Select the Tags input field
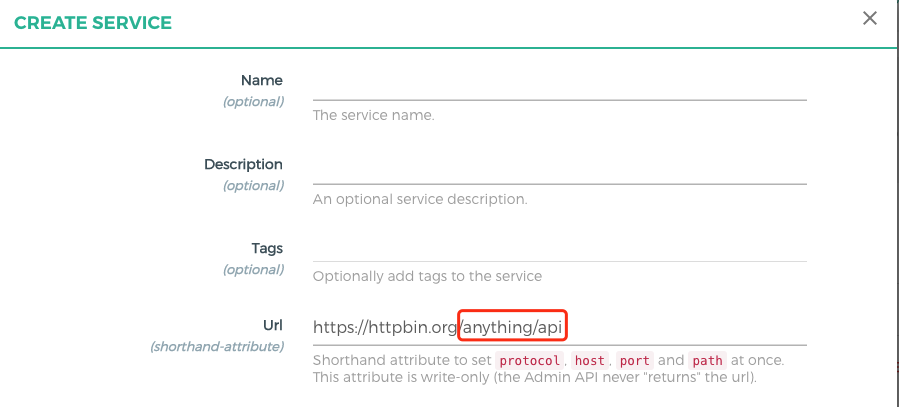 [560, 248]
